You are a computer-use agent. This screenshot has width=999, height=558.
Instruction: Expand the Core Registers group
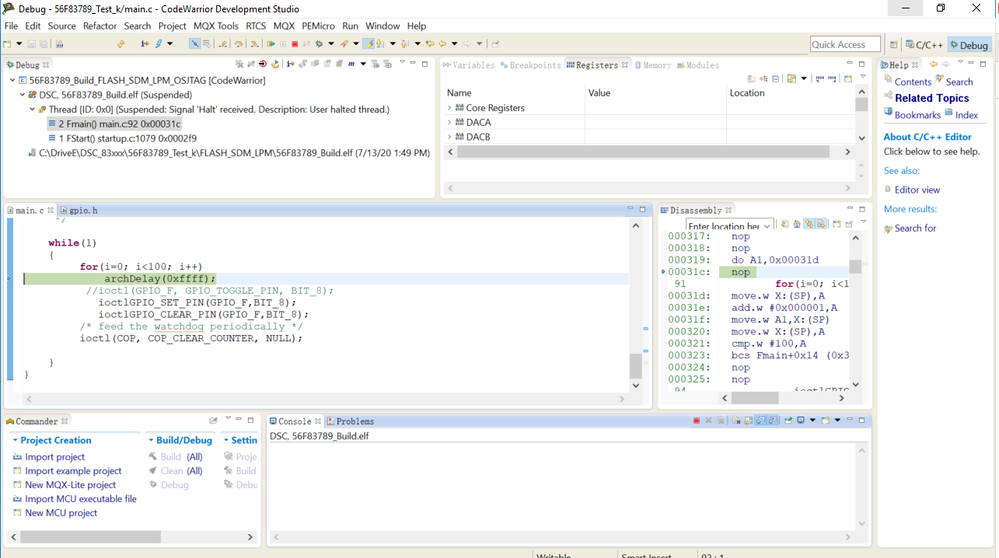(x=450, y=108)
